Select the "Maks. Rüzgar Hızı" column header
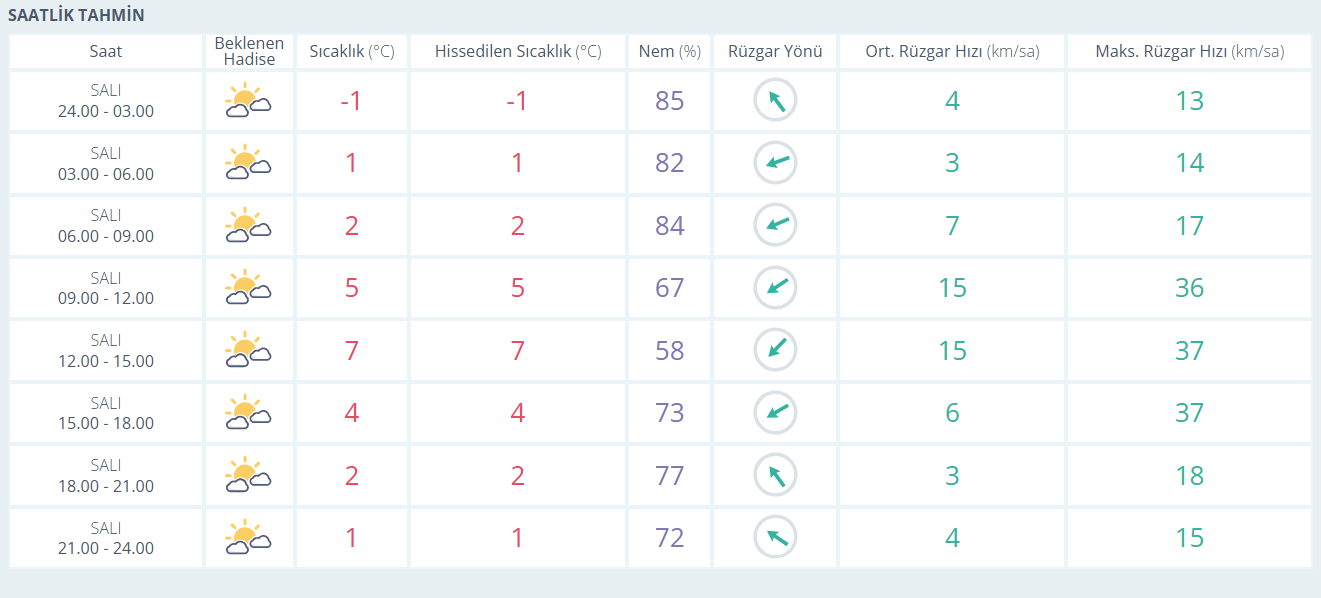The width and height of the screenshot is (1321, 598). 1189,52
